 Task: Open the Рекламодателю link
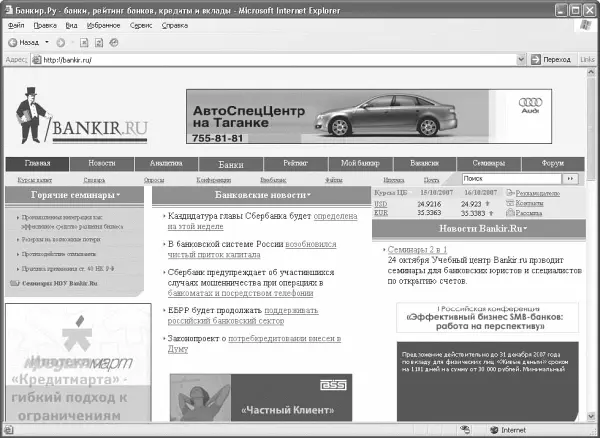point(538,194)
